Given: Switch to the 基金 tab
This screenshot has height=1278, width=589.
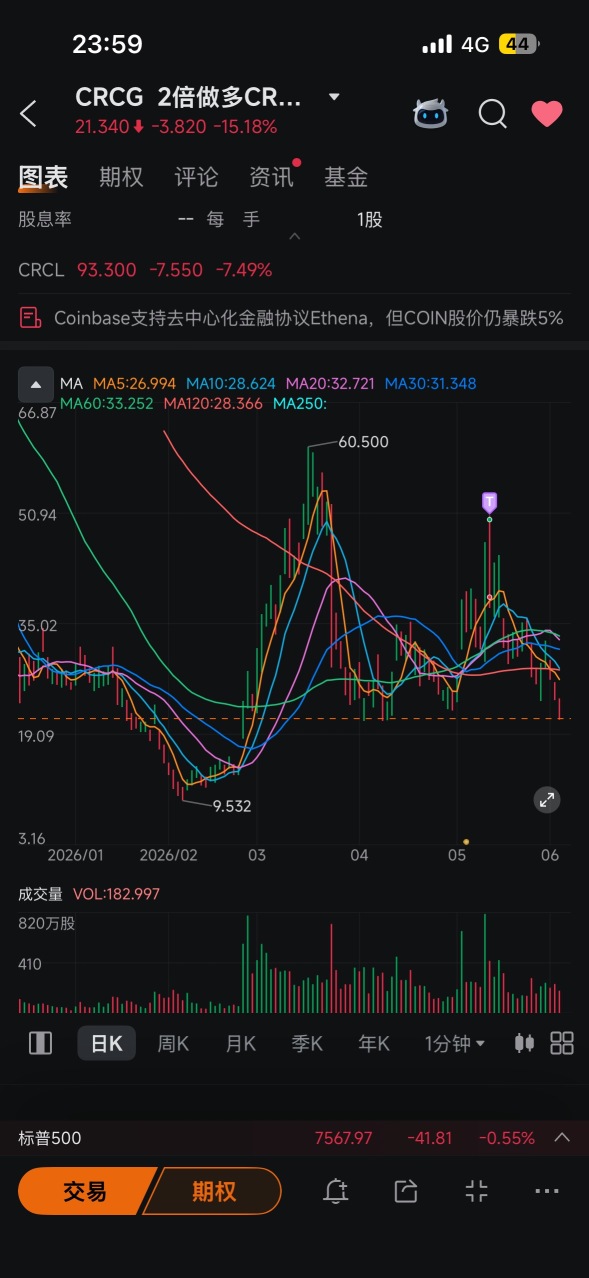Looking at the screenshot, I should (x=346, y=177).
